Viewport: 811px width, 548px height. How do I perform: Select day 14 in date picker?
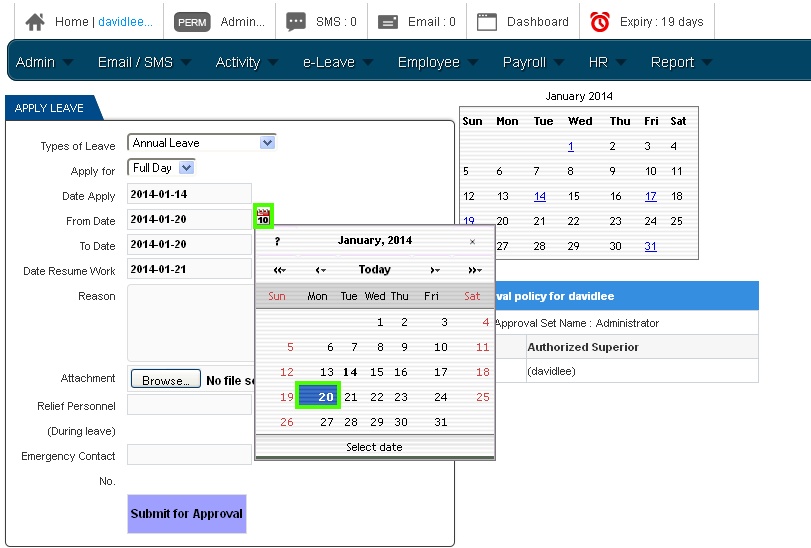(x=350, y=372)
